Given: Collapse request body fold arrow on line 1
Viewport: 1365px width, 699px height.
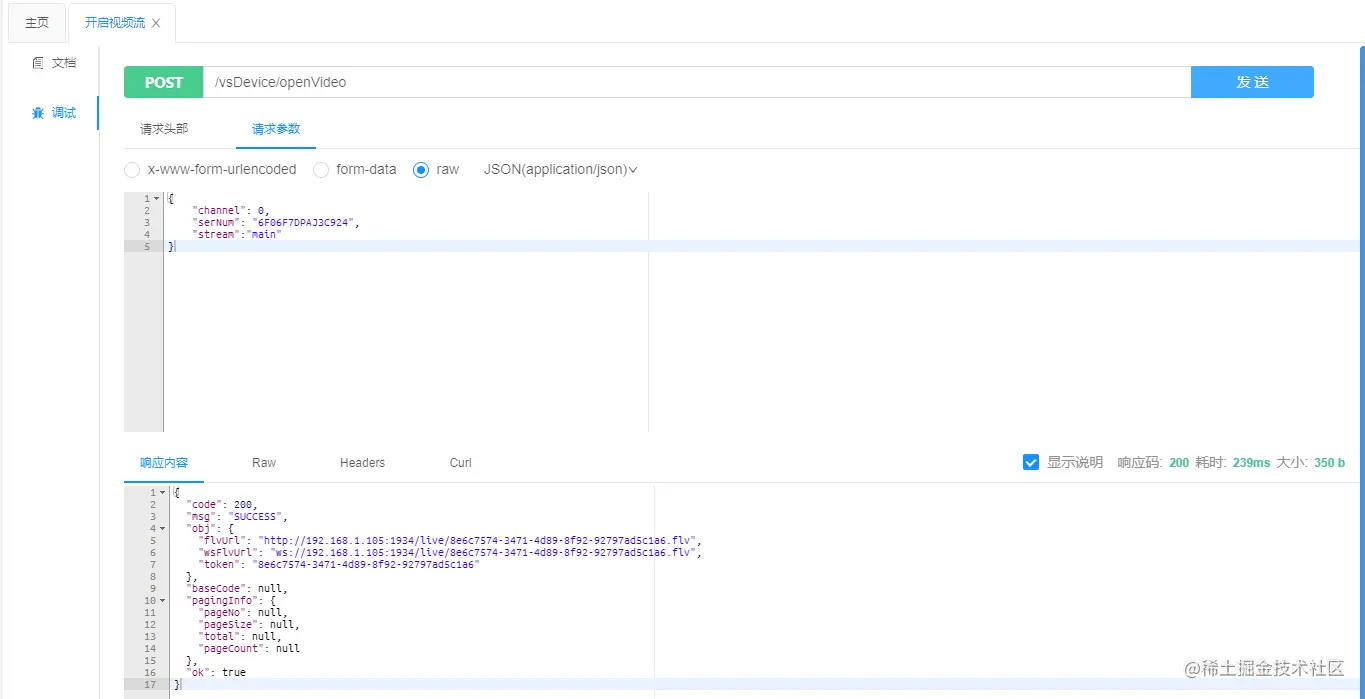Looking at the screenshot, I should pyautogui.click(x=156, y=199).
